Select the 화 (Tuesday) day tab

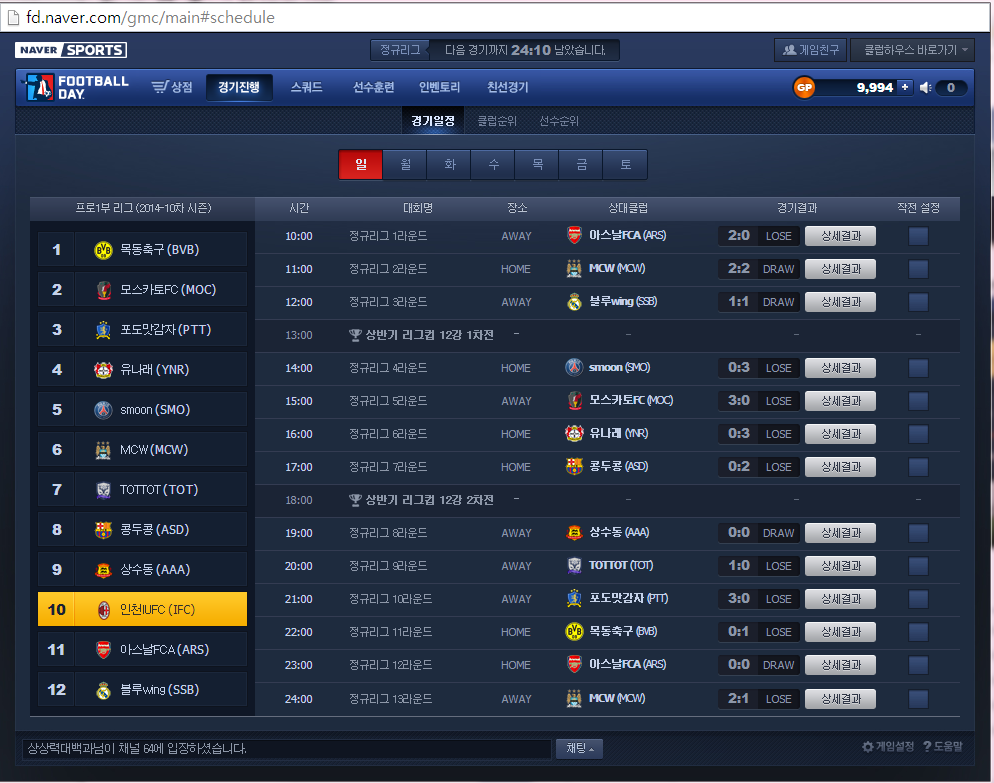(449, 165)
